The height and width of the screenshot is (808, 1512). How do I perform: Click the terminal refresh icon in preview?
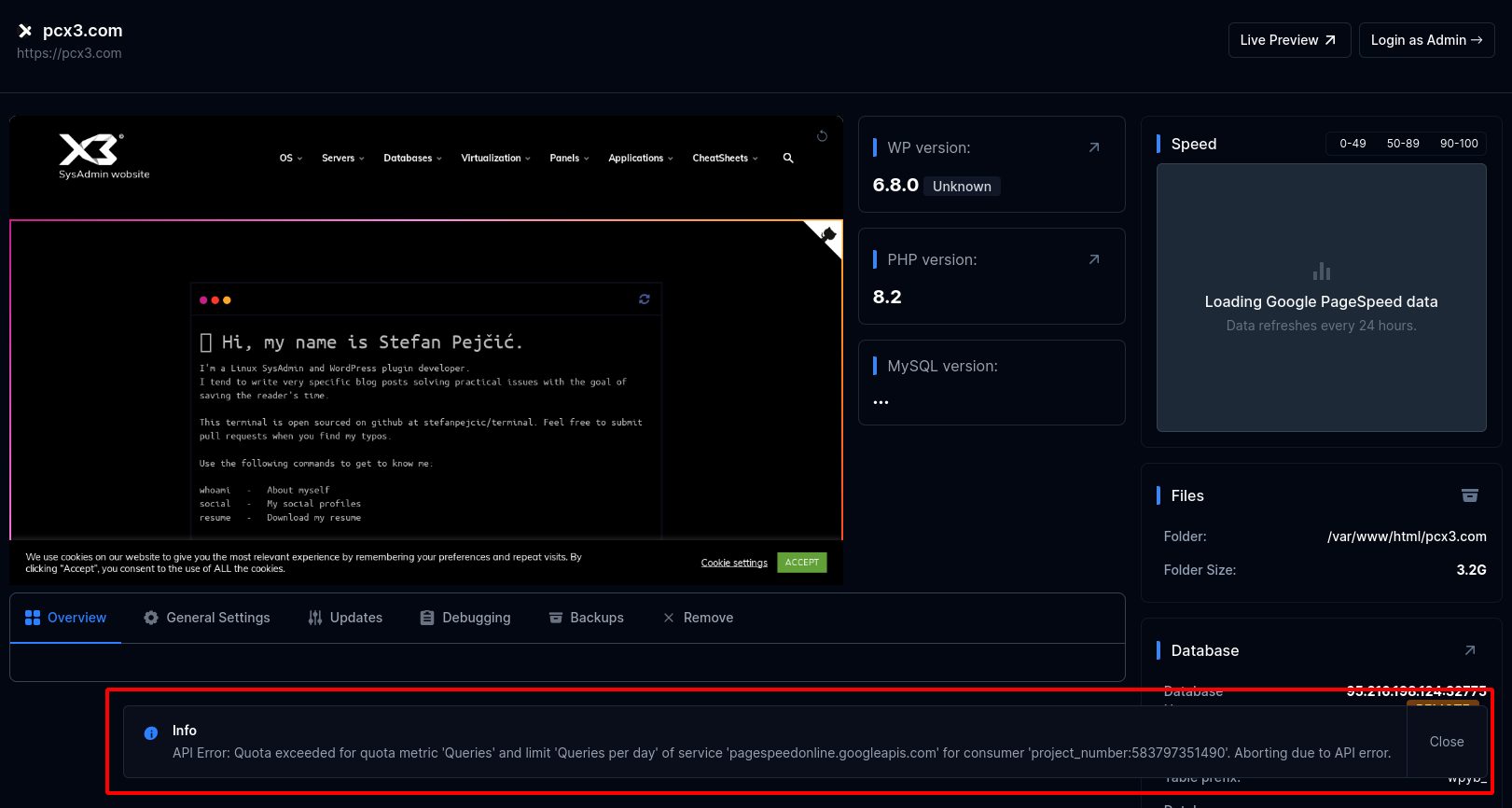tap(644, 300)
